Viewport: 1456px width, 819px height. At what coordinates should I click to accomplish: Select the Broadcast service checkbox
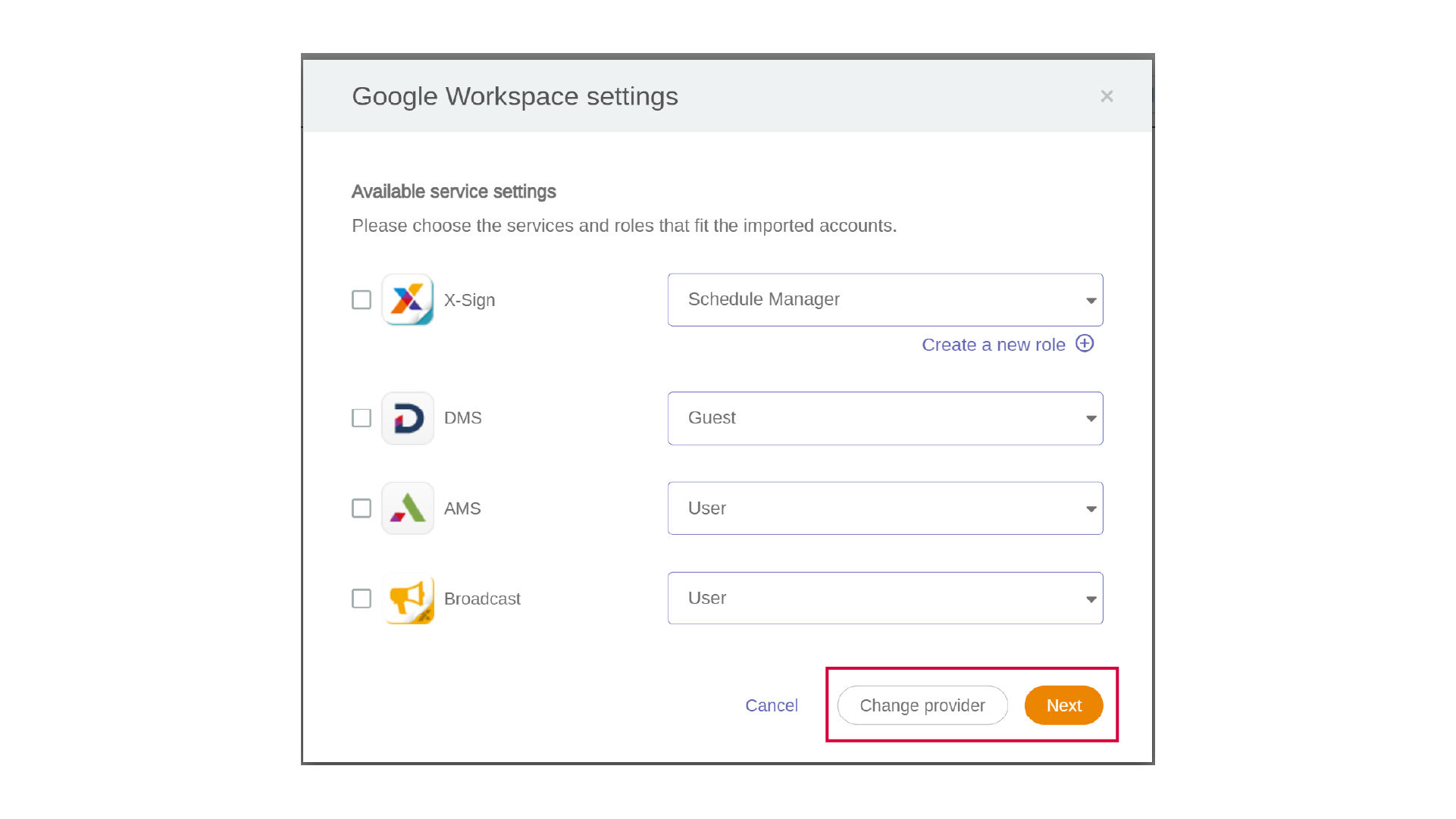[x=362, y=599]
